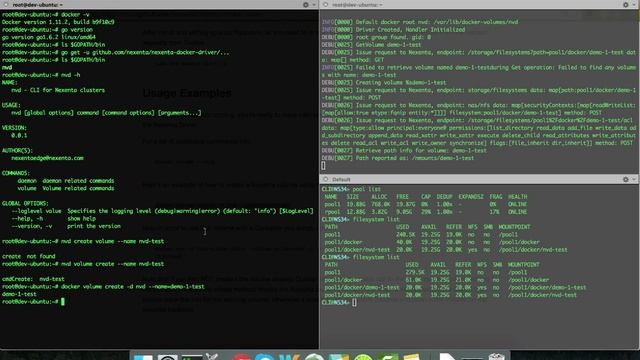Viewport: 640px width, 360px height.
Task: Open the gear settings icon of the left terminal pane
Action: [306, 5]
